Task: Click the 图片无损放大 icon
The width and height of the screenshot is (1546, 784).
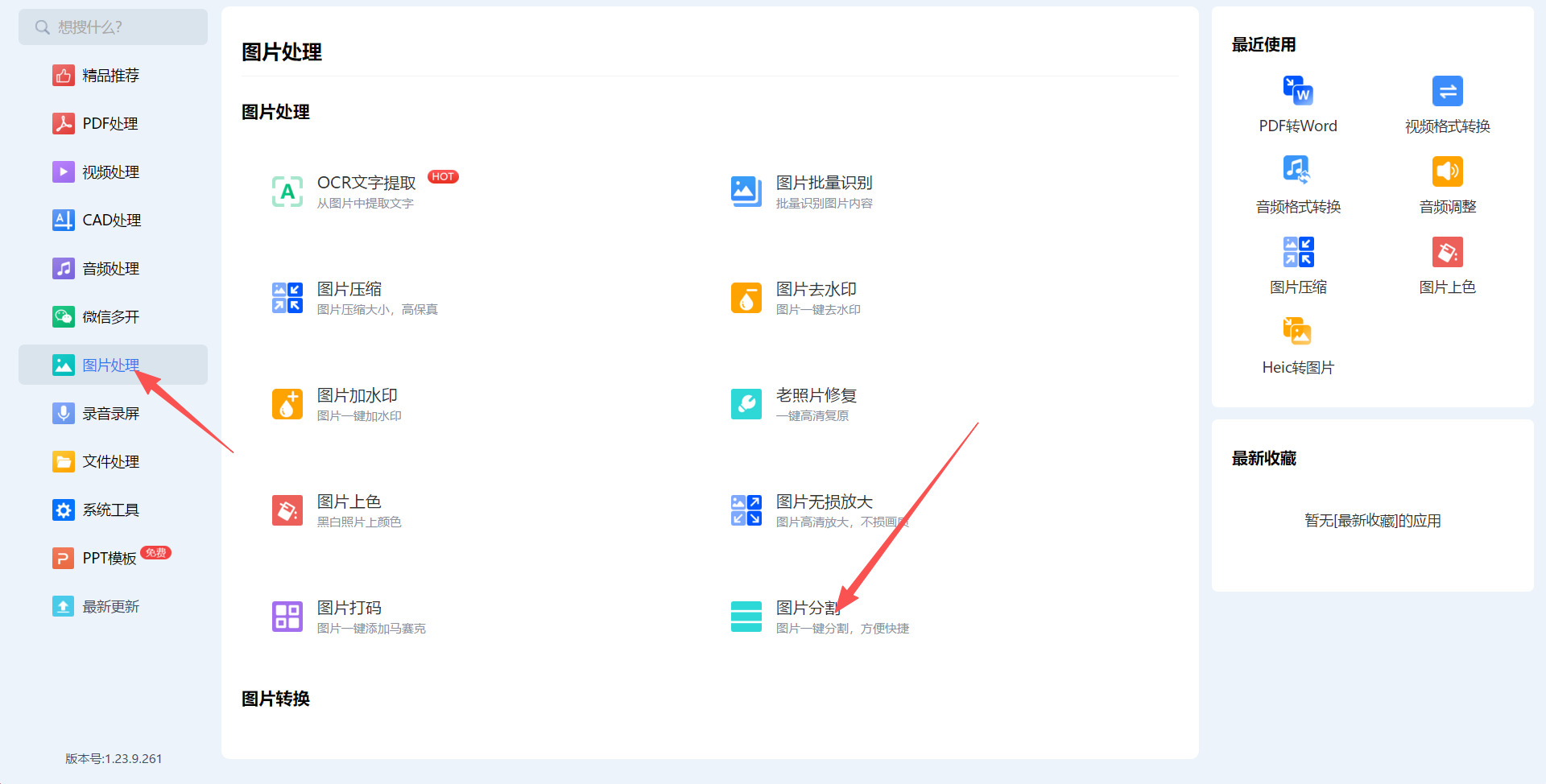Action: point(746,510)
